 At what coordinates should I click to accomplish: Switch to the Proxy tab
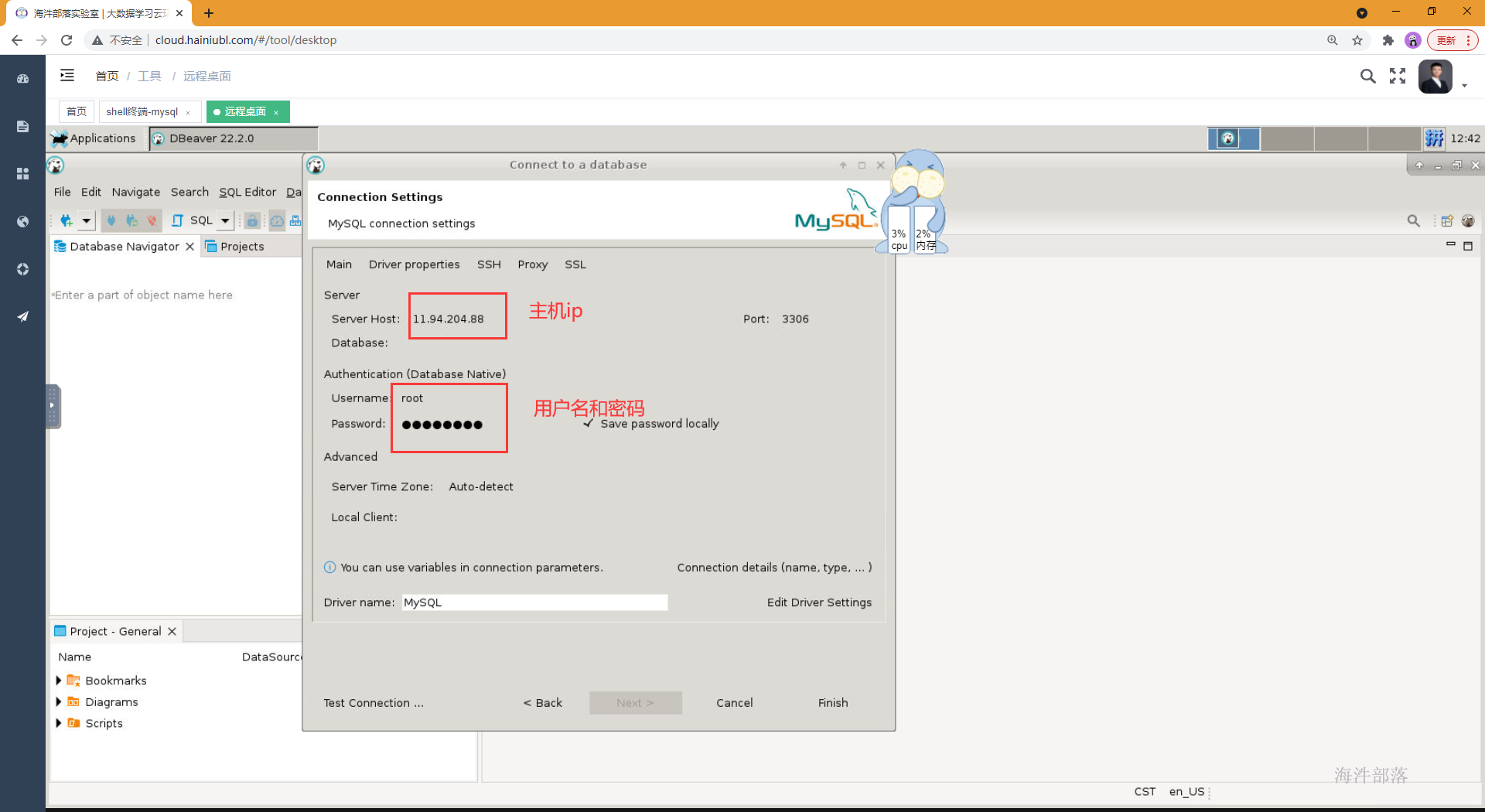tap(532, 264)
